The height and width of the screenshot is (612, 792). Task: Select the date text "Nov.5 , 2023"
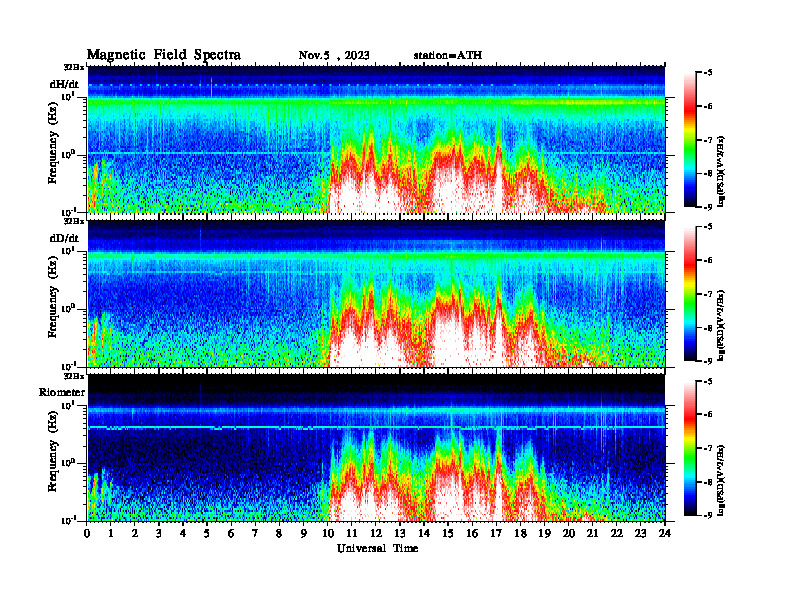[334, 56]
